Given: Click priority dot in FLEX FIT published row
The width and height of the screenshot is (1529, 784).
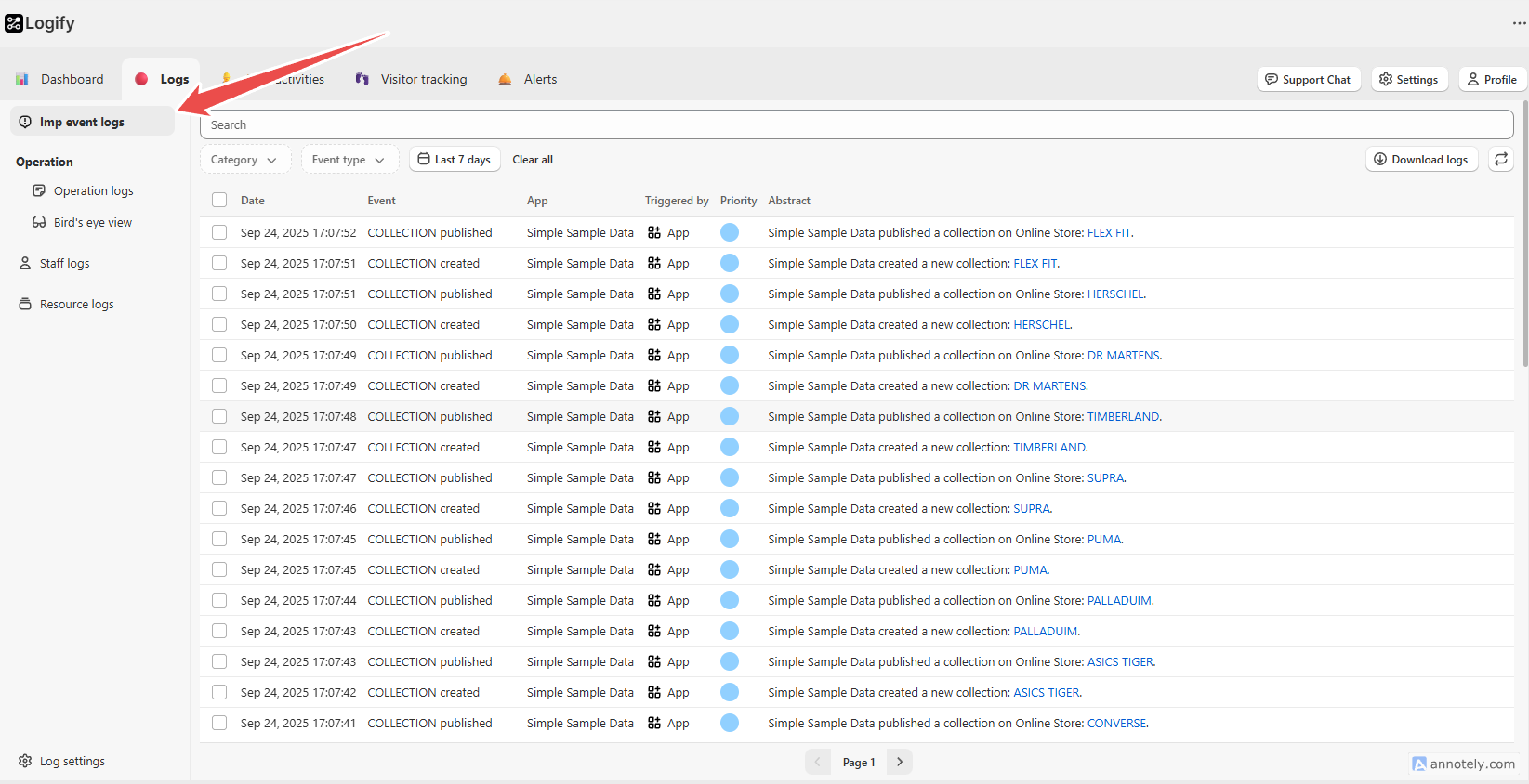Looking at the screenshot, I should (730, 232).
